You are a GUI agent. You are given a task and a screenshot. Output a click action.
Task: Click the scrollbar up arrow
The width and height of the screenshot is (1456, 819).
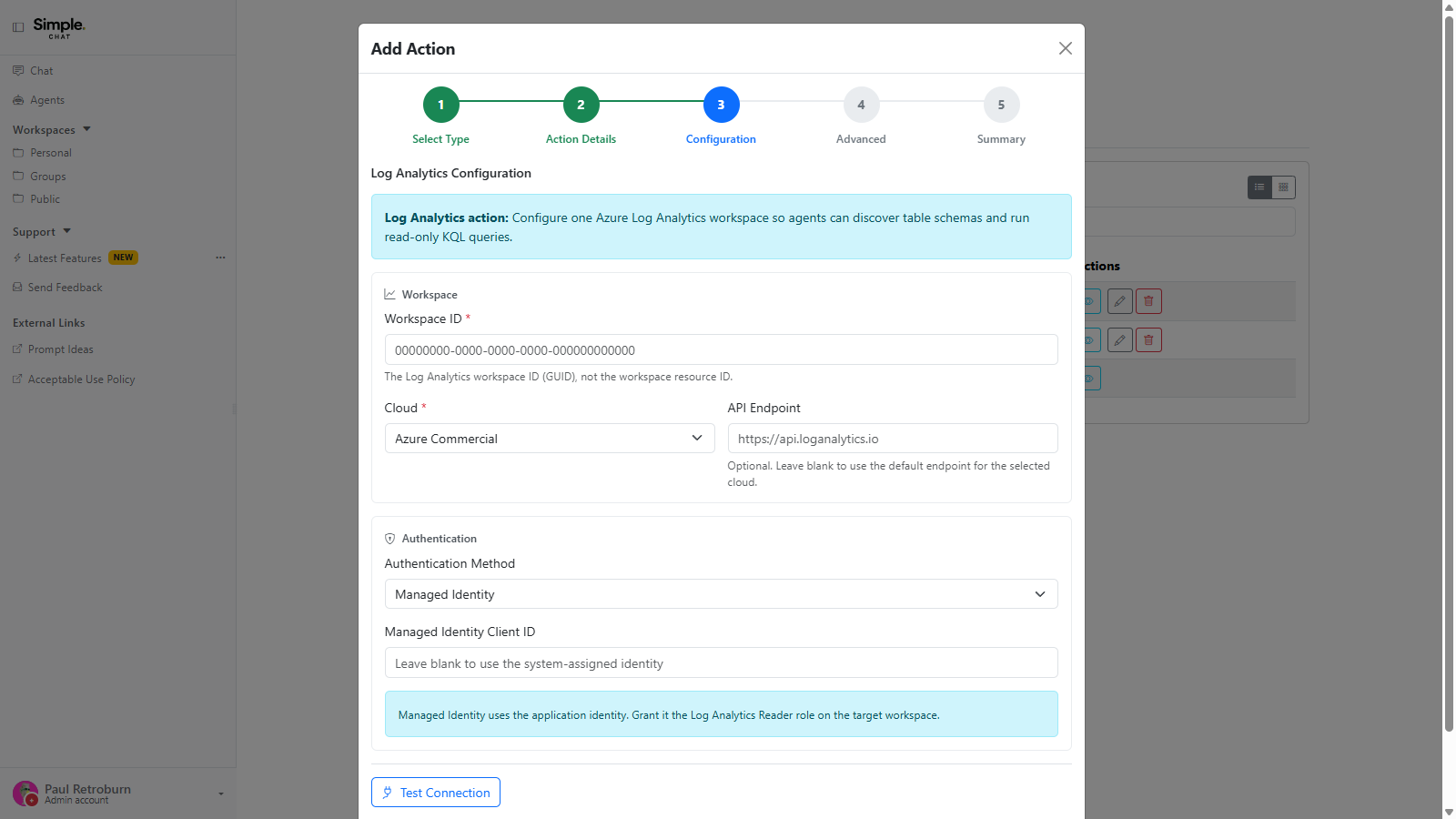1449,6
